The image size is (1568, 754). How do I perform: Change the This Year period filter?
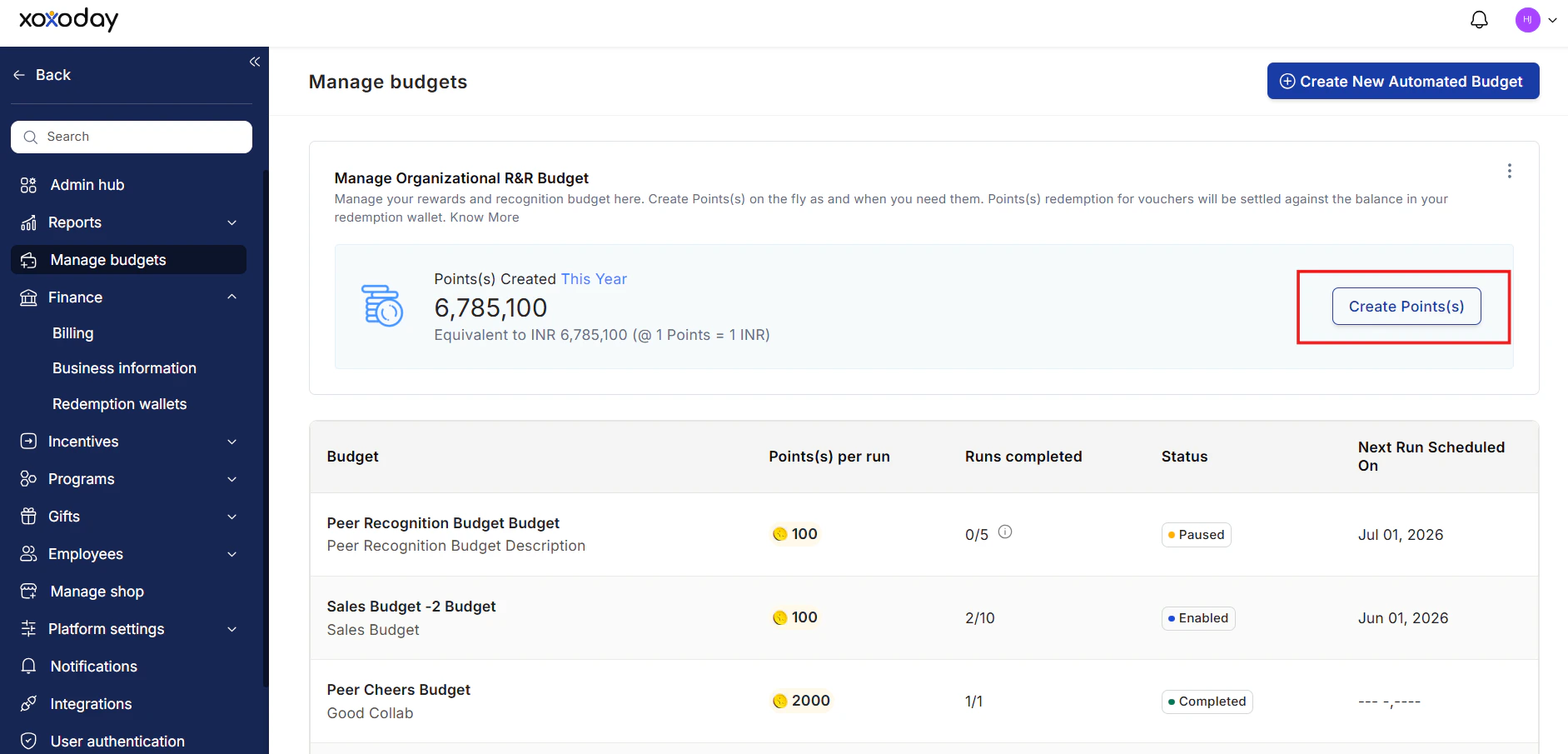pos(594,279)
